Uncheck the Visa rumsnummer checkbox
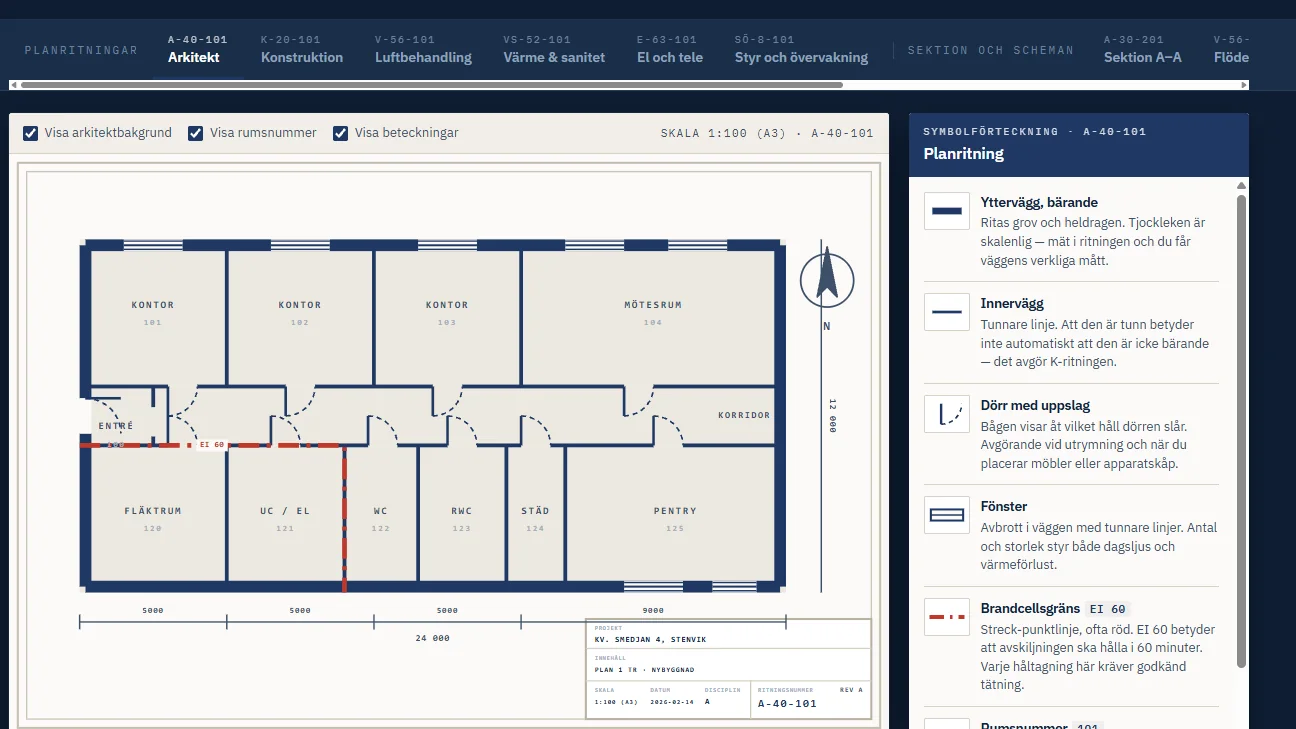This screenshot has width=1296, height=729. [x=196, y=133]
